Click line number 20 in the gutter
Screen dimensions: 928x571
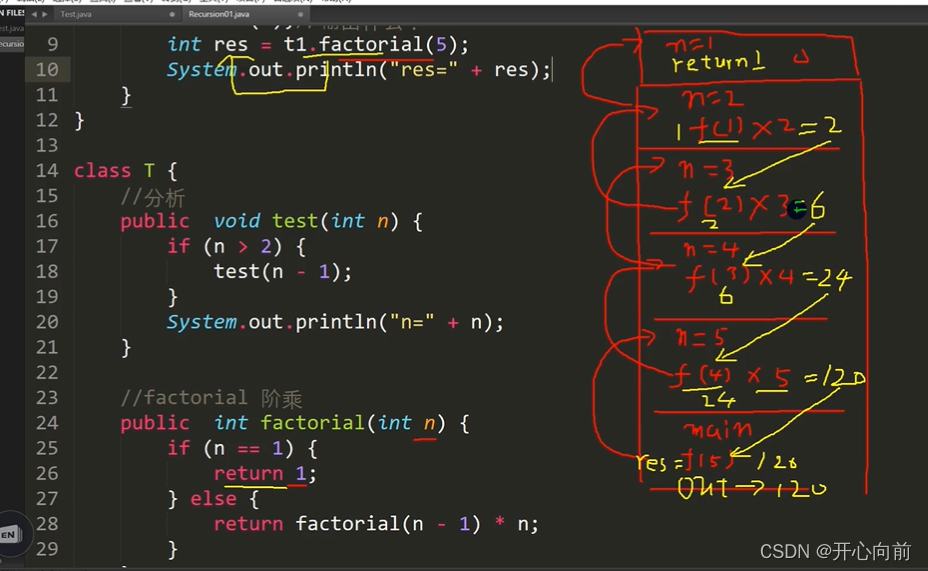tap(47, 322)
